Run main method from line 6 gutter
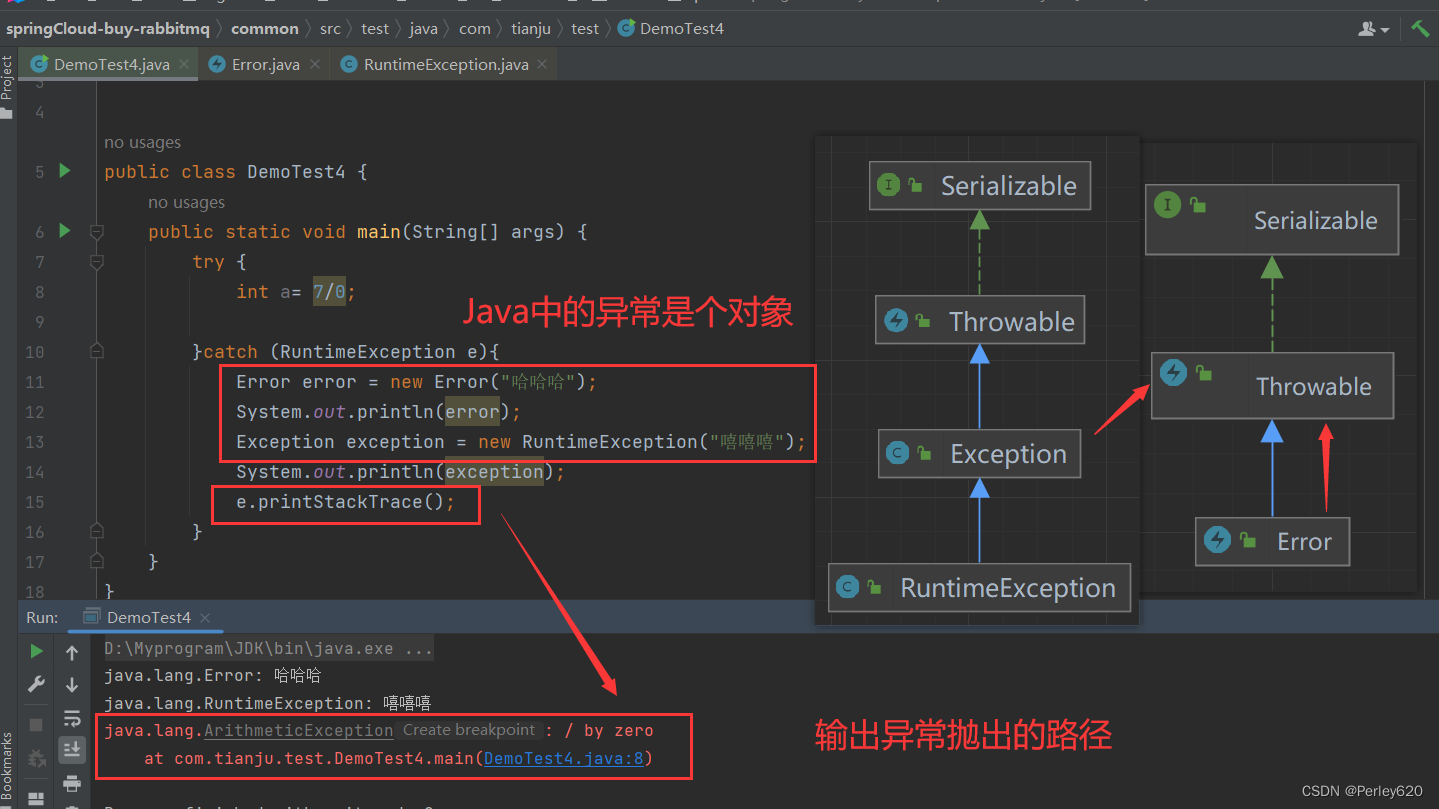This screenshot has height=809, width=1439. [x=65, y=231]
